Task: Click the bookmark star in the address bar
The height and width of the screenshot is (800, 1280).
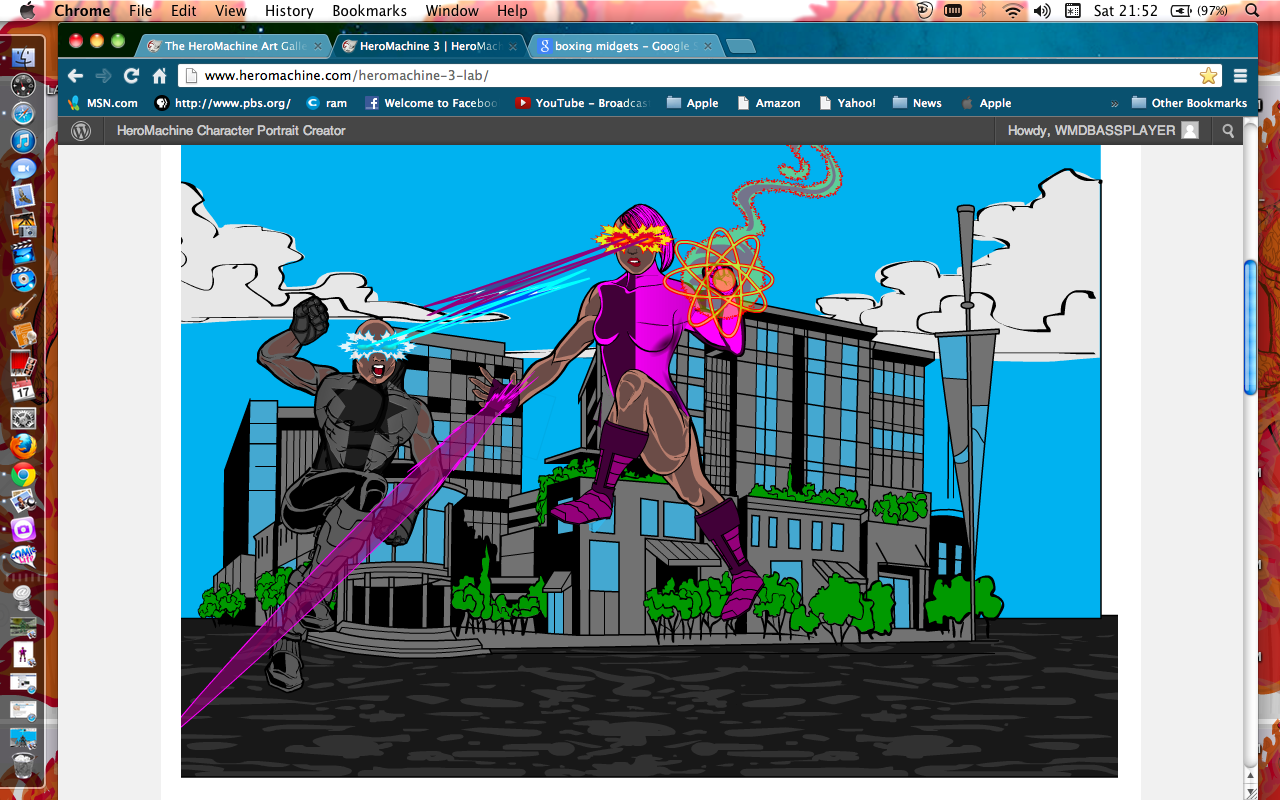Action: [1208, 76]
